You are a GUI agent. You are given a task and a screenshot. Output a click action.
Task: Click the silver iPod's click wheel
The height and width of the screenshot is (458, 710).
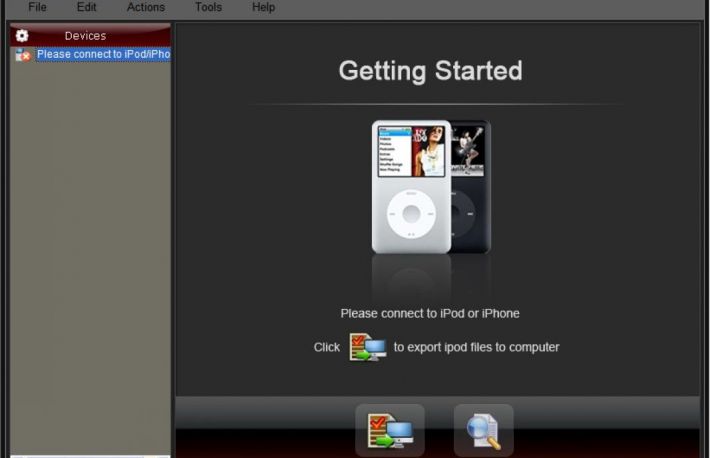(411, 213)
